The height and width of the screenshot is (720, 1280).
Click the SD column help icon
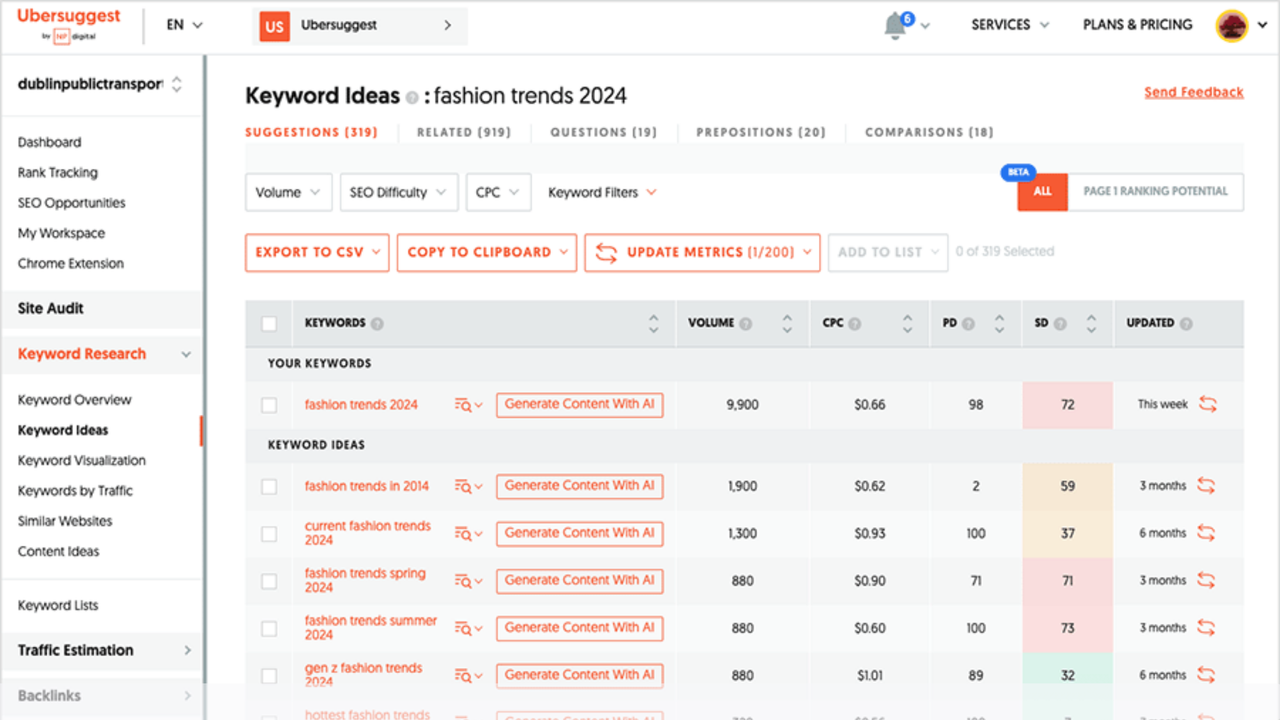[x=1059, y=324]
